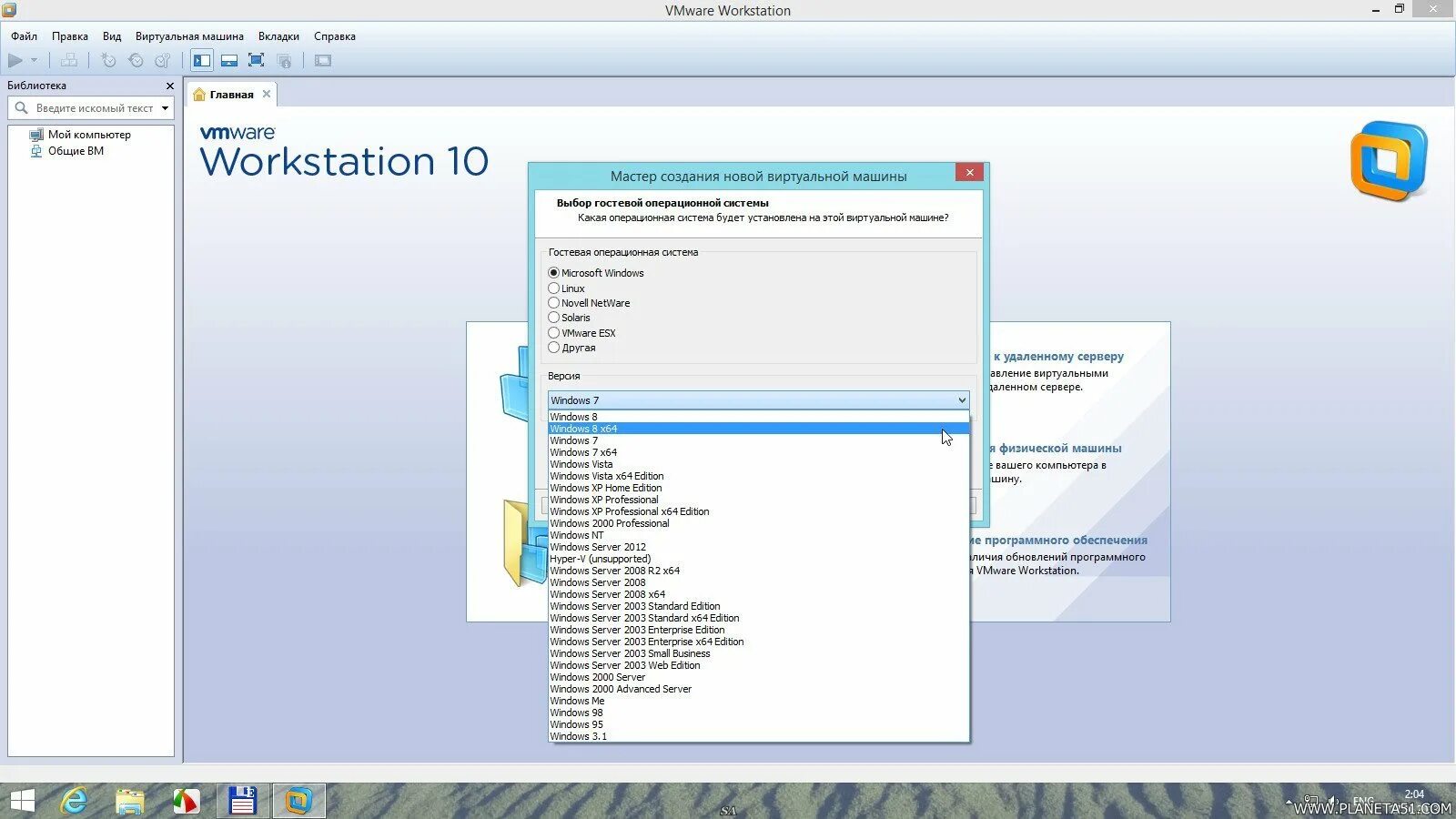This screenshot has width=1456, height=819.
Task: Choose Windows NT from the version list
Action: pos(758,535)
